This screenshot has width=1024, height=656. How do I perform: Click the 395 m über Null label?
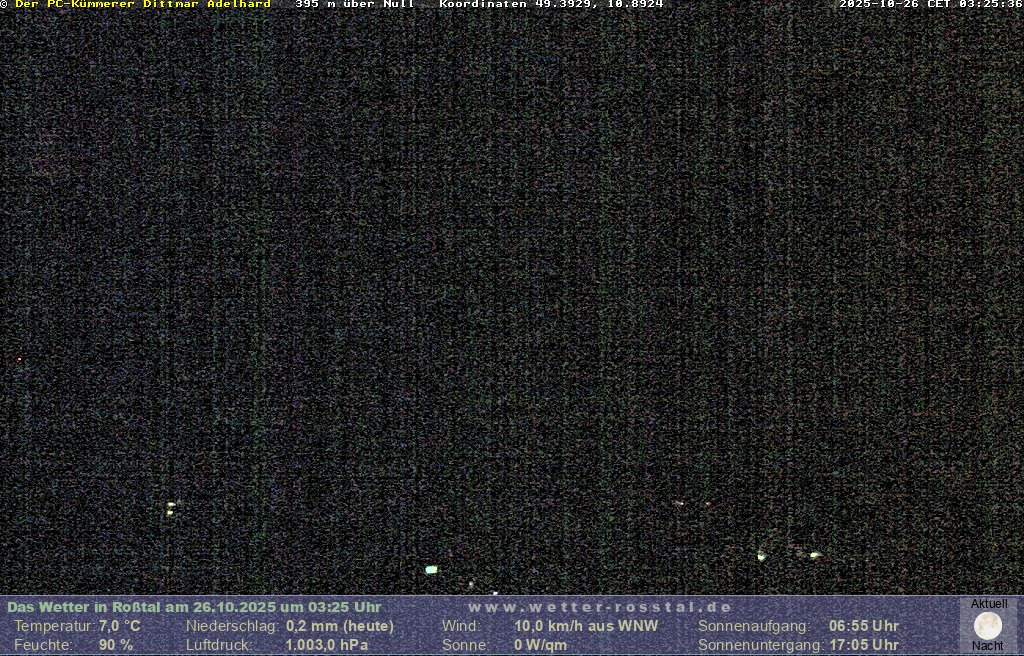354,5
